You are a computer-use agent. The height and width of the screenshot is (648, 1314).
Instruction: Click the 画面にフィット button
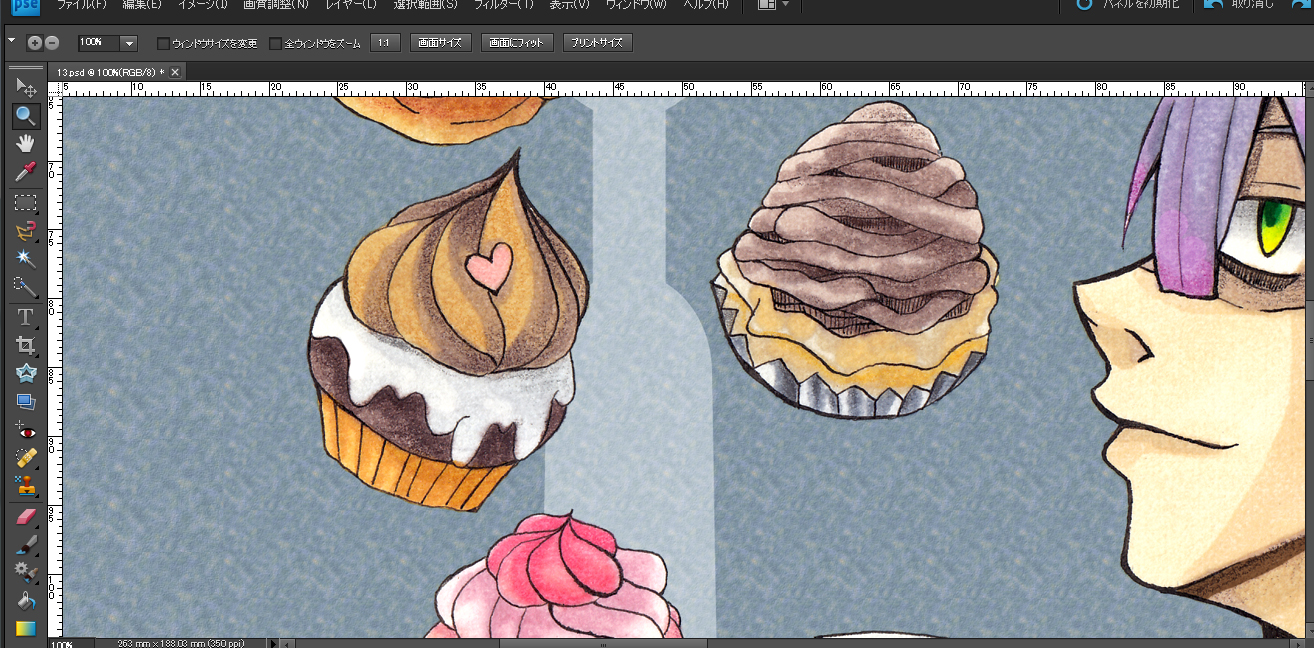tap(517, 43)
